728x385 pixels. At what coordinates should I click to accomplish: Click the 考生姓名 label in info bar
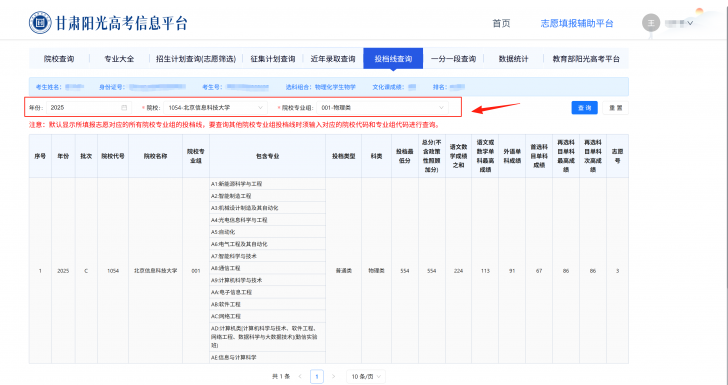[x=49, y=87]
